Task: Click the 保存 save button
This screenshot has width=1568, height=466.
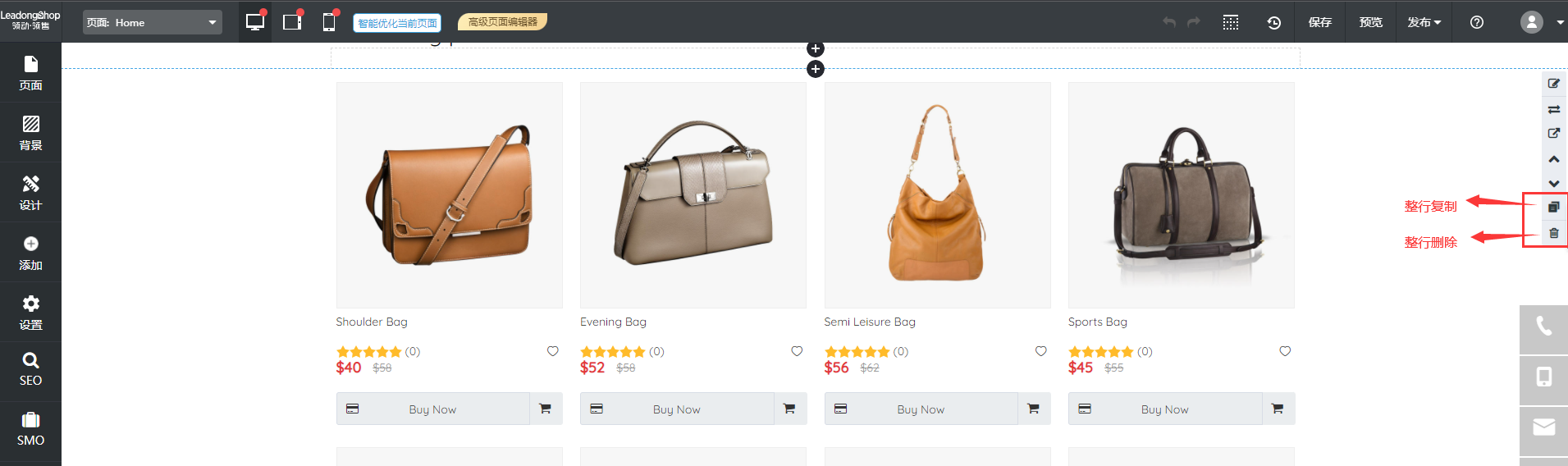Action: [1319, 23]
